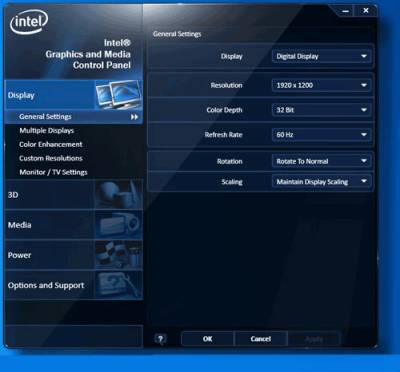The width and height of the screenshot is (400, 372).
Task: Open the Resolution dropdown showing 1920 x 1200
Action: click(321, 85)
